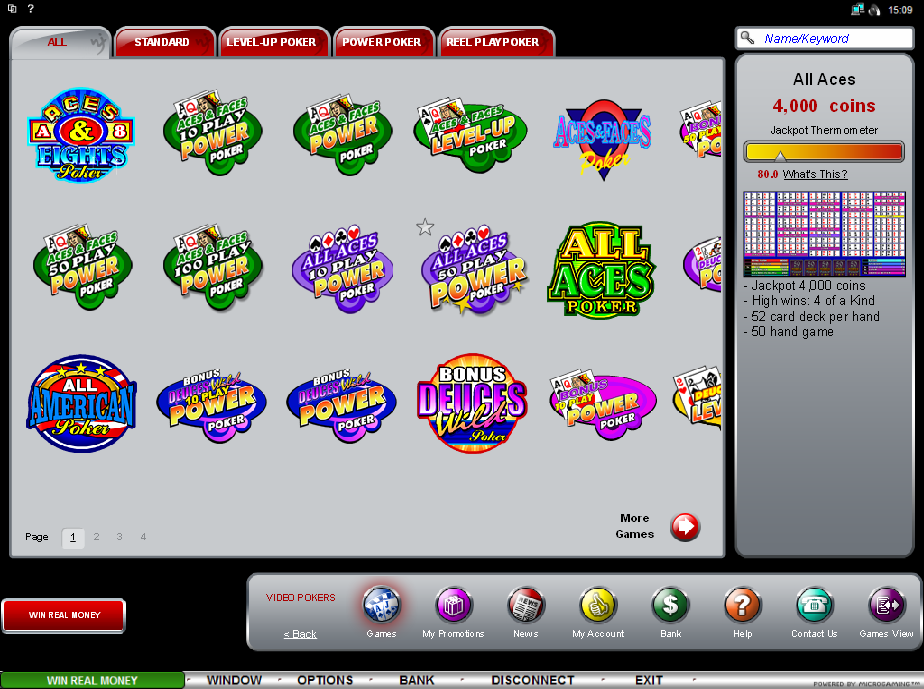
Task: Click DISCONNECT in bottom menu
Action: coord(533,680)
